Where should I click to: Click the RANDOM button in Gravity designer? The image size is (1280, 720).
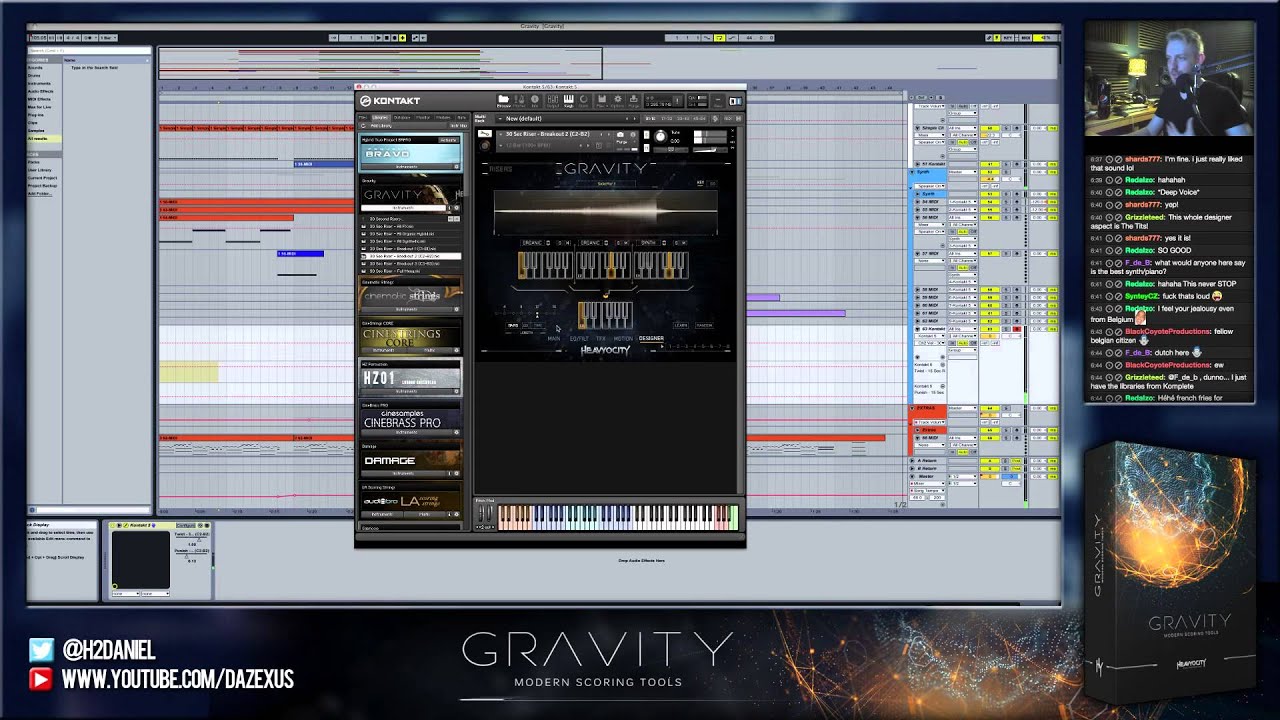pos(704,325)
